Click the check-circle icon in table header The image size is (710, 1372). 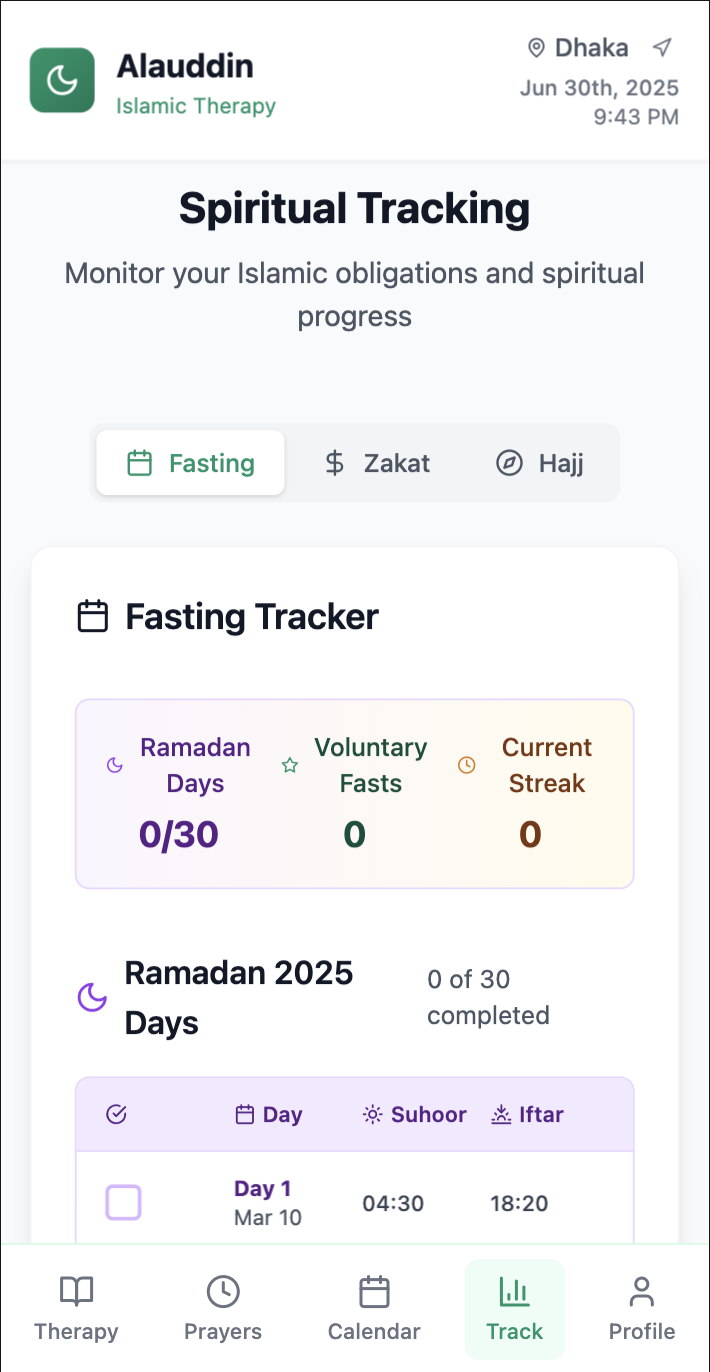[x=116, y=1115]
